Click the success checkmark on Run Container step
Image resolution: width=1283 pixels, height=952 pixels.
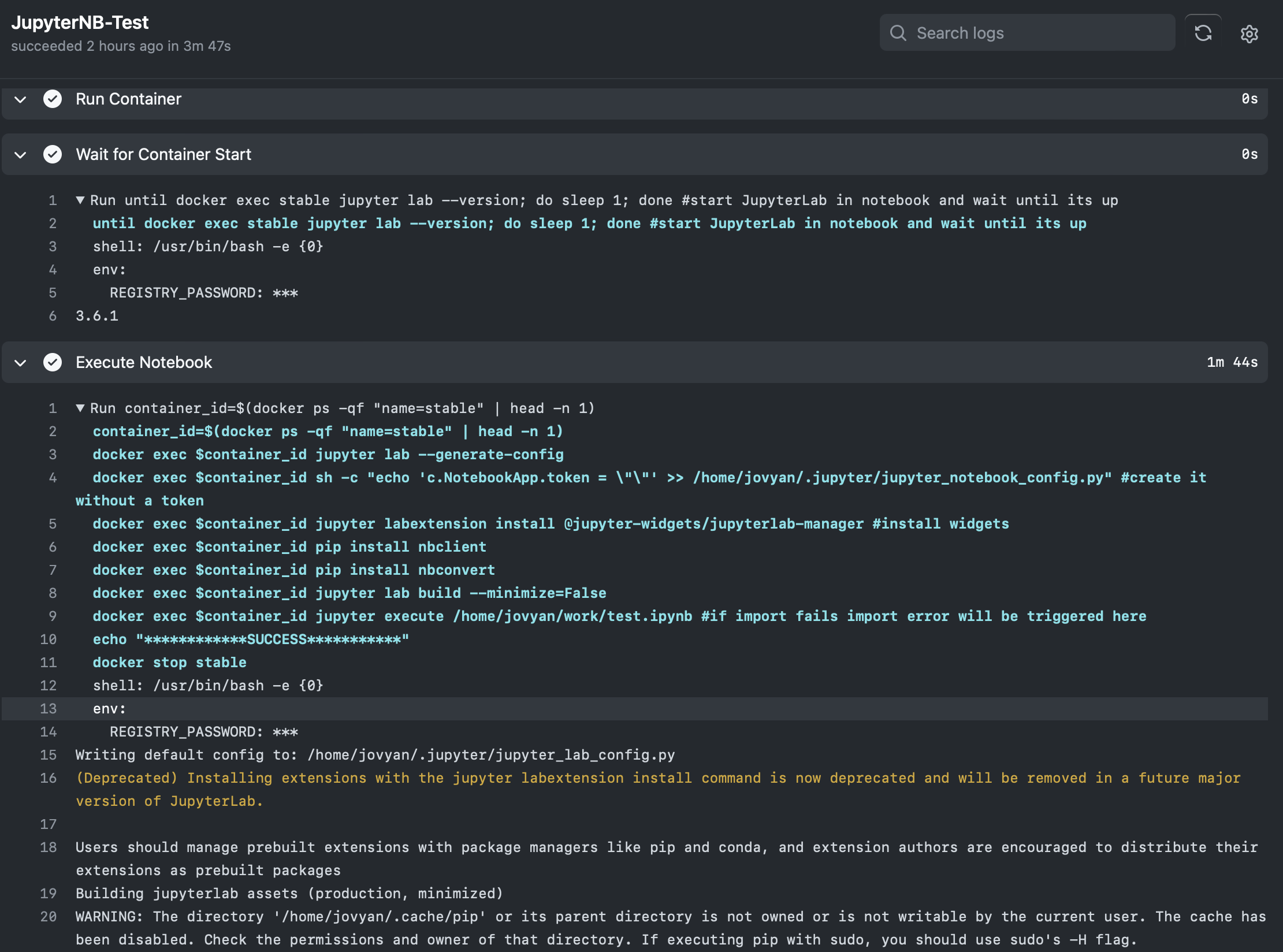point(53,99)
